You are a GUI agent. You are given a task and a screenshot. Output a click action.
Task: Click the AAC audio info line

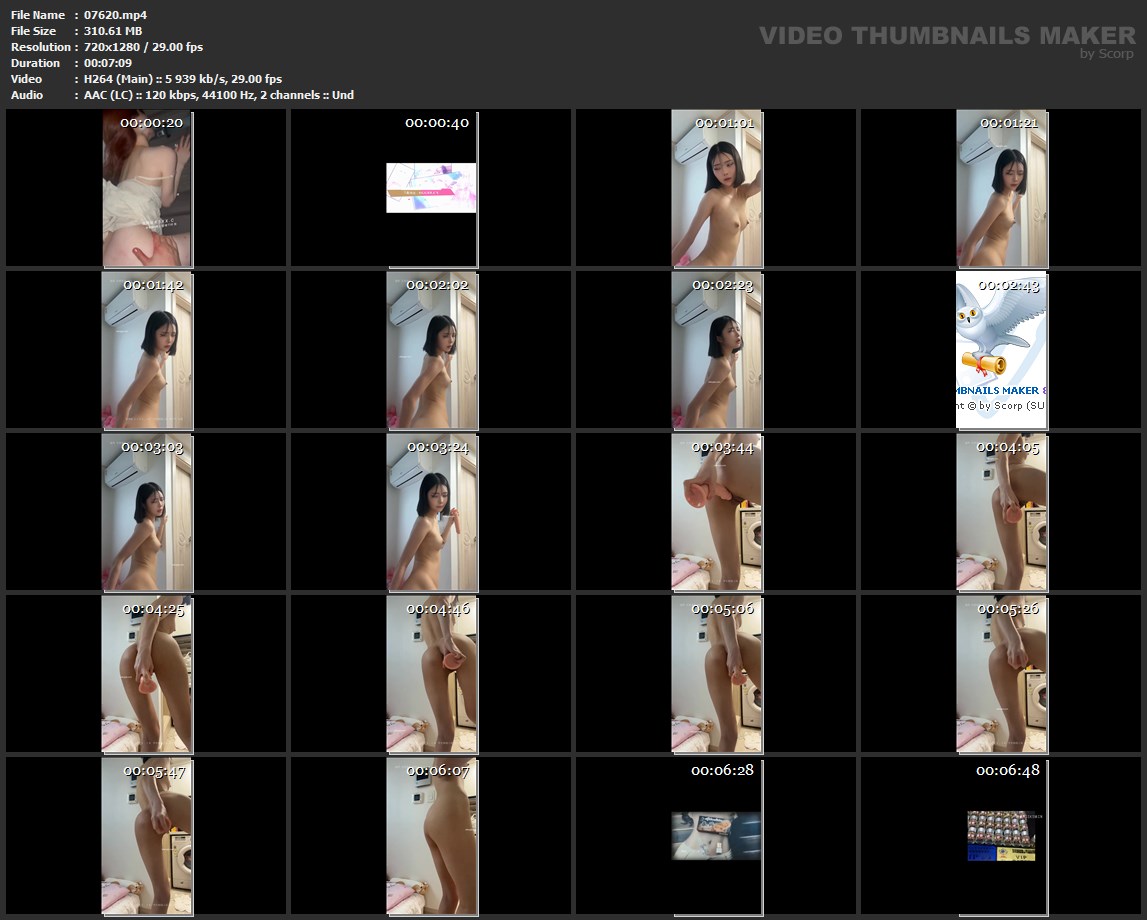pos(219,95)
